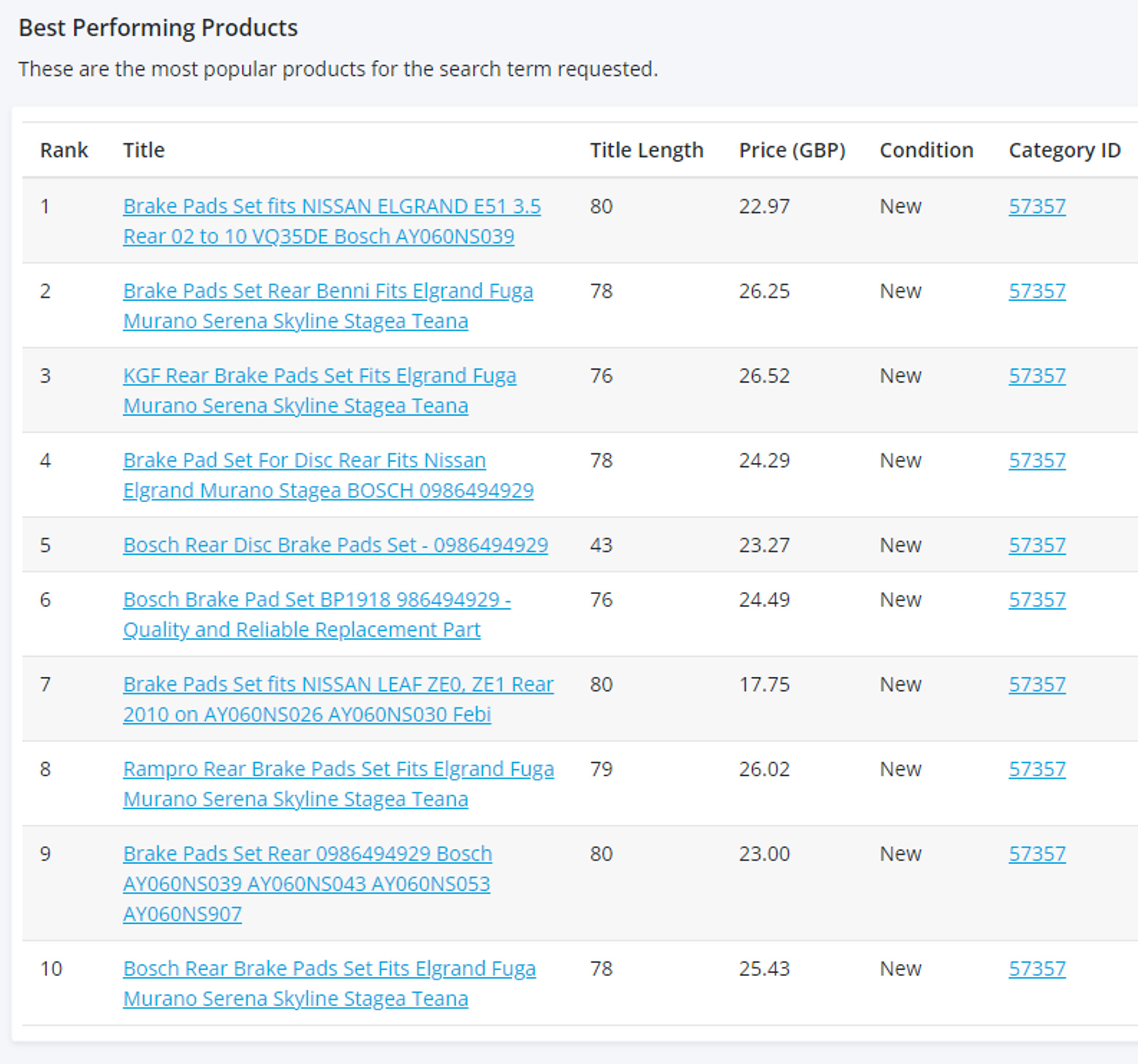Open the rank 9 Brake Pads Set Rear 0986494929 Bosch link
The height and width of the screenshot is (1064, 1138).
pyautogui.click(x=308, y=883)
